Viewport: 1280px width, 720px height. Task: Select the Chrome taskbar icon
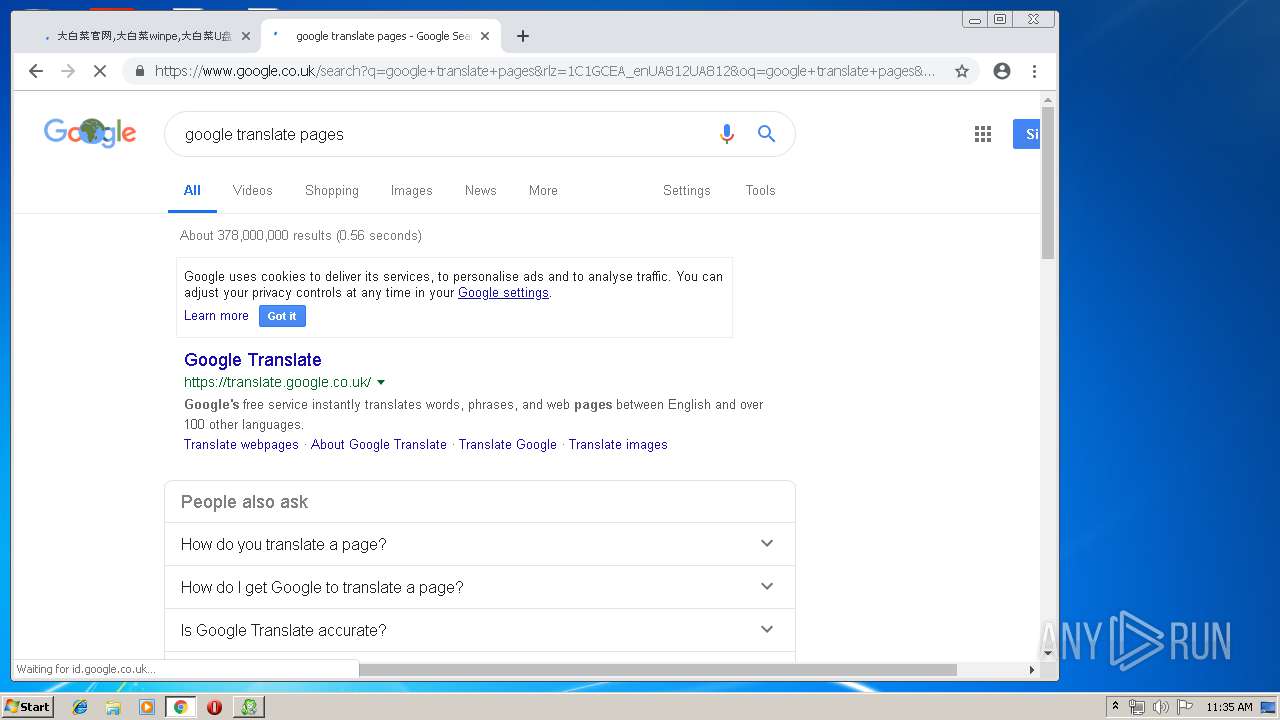click(x=180, y=707)
